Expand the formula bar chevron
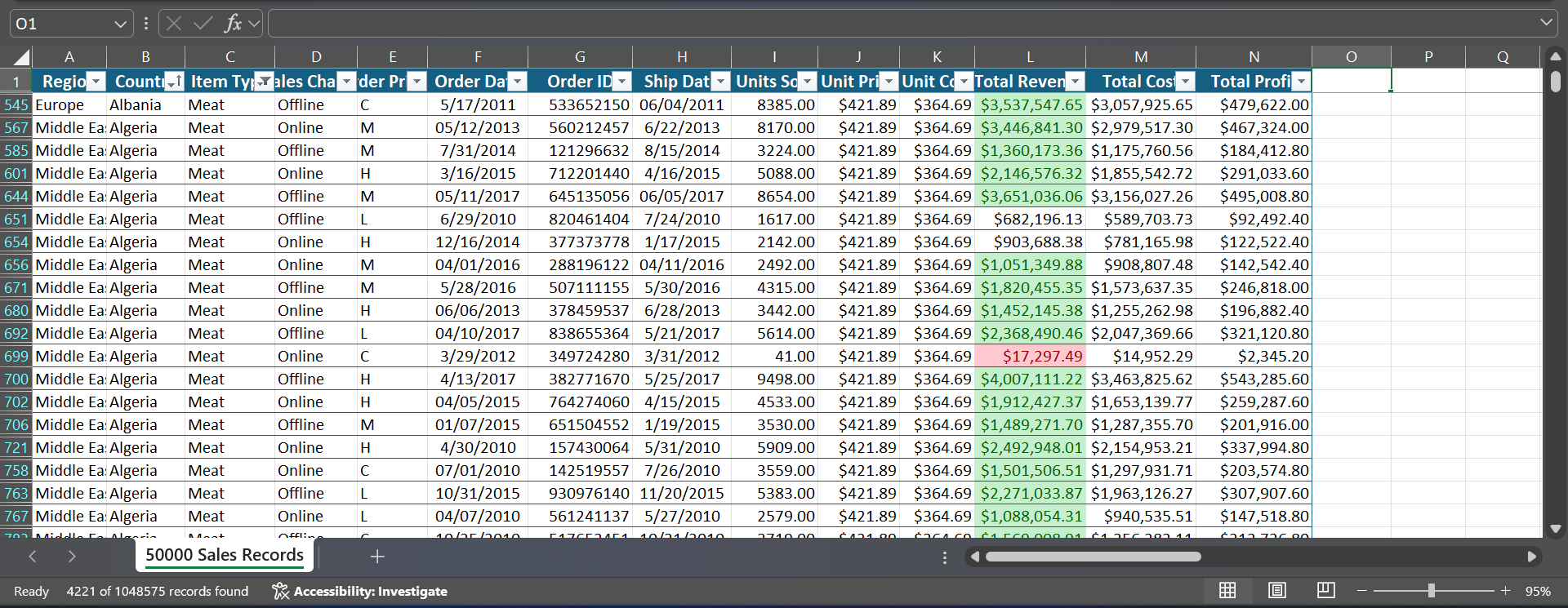Image resolution: width=1568 pixels, height=608 pixels. coord(1546,23)
